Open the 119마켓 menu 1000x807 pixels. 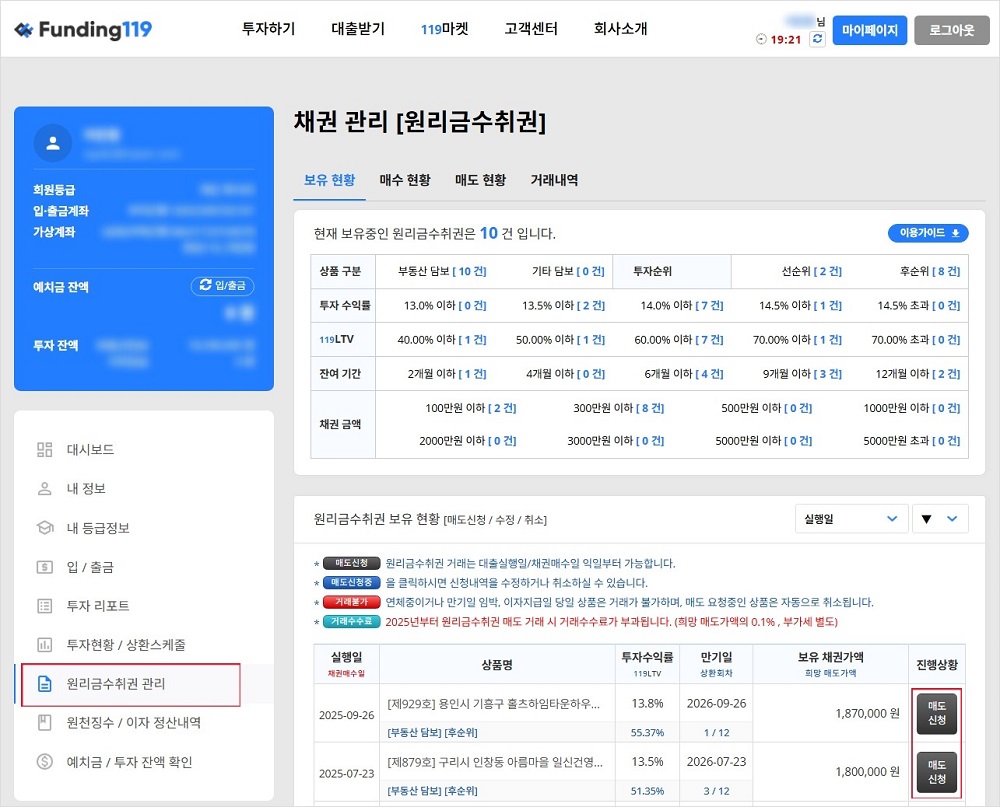click(445, 29)
